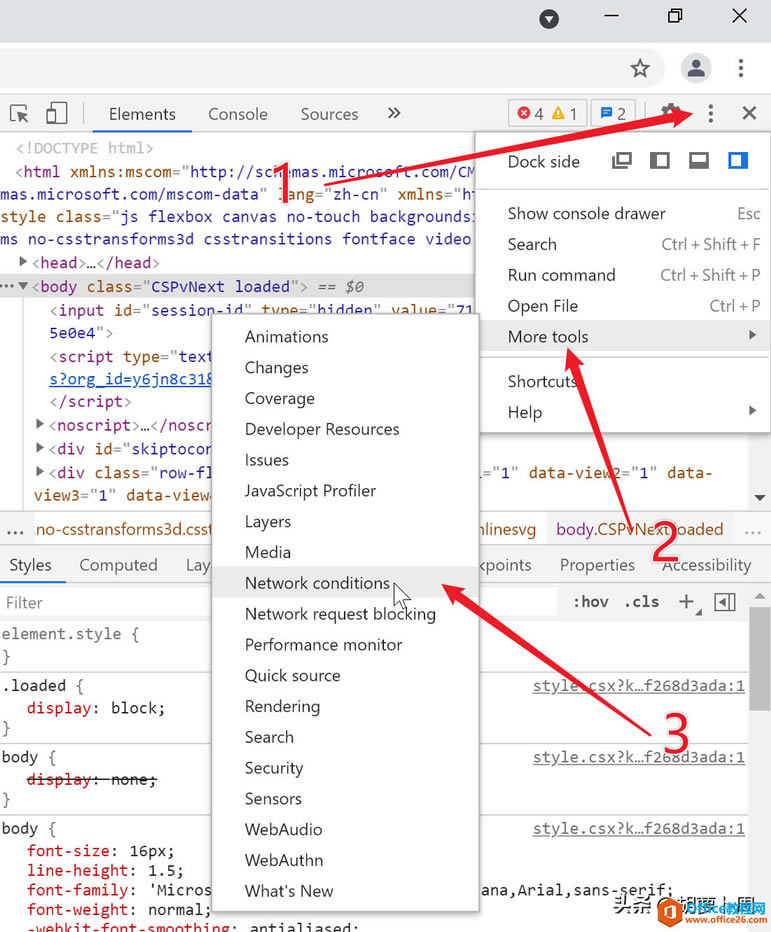Select Layers tool
The image size is (771, 932).
(345, 522)
